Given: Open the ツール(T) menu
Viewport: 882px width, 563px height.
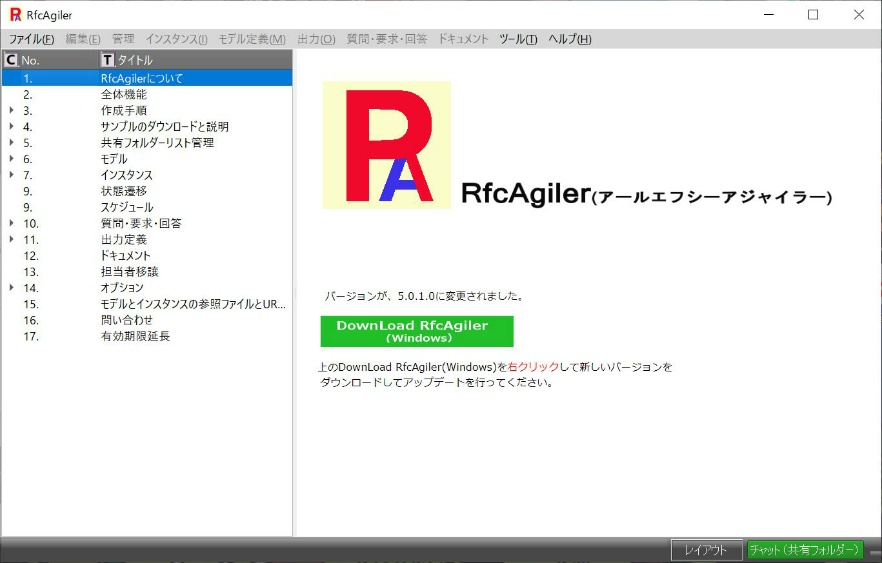Looking at the screenshot, I should (x=518, y=39).
